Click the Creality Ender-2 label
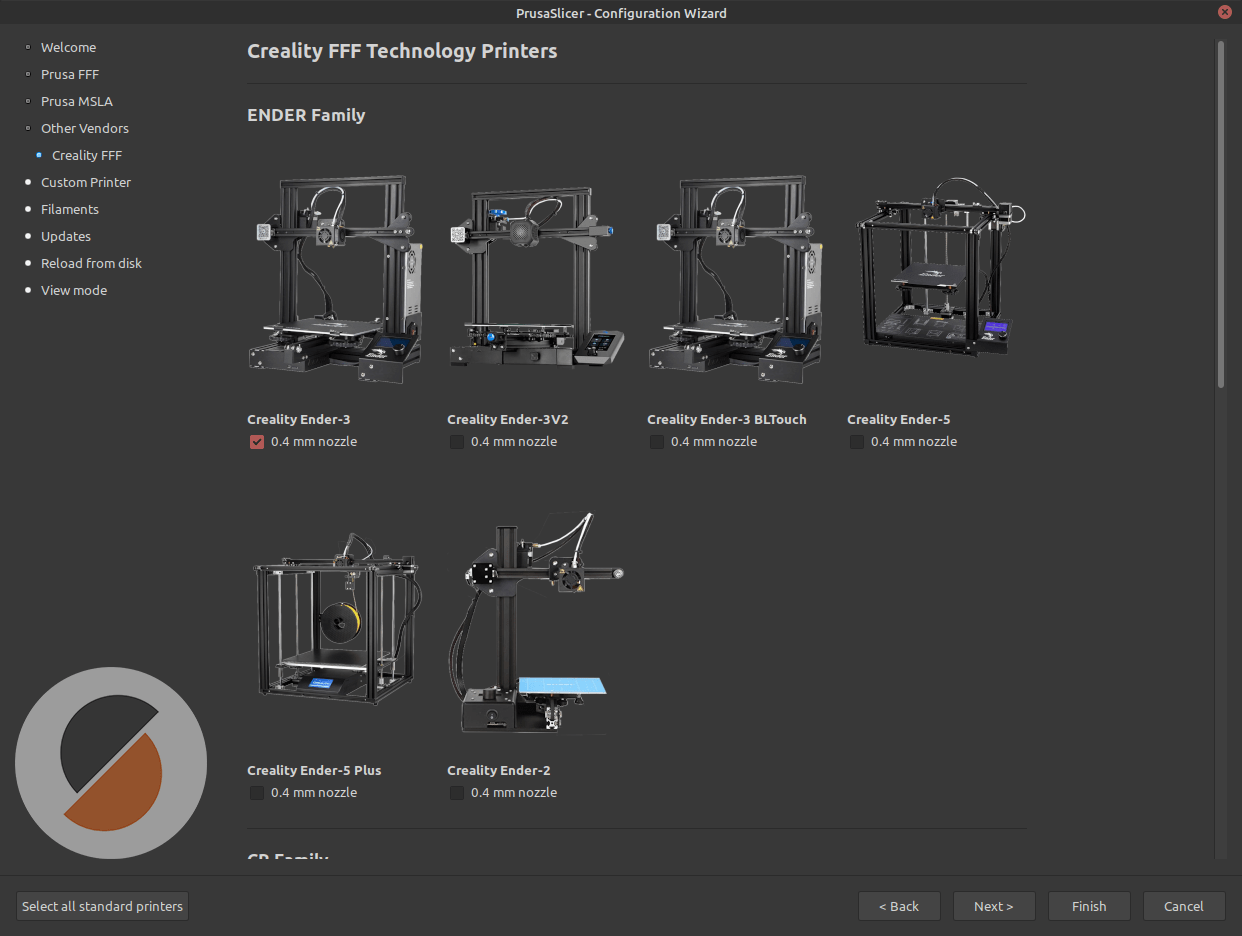The image size is (1242, 936). 499,770
